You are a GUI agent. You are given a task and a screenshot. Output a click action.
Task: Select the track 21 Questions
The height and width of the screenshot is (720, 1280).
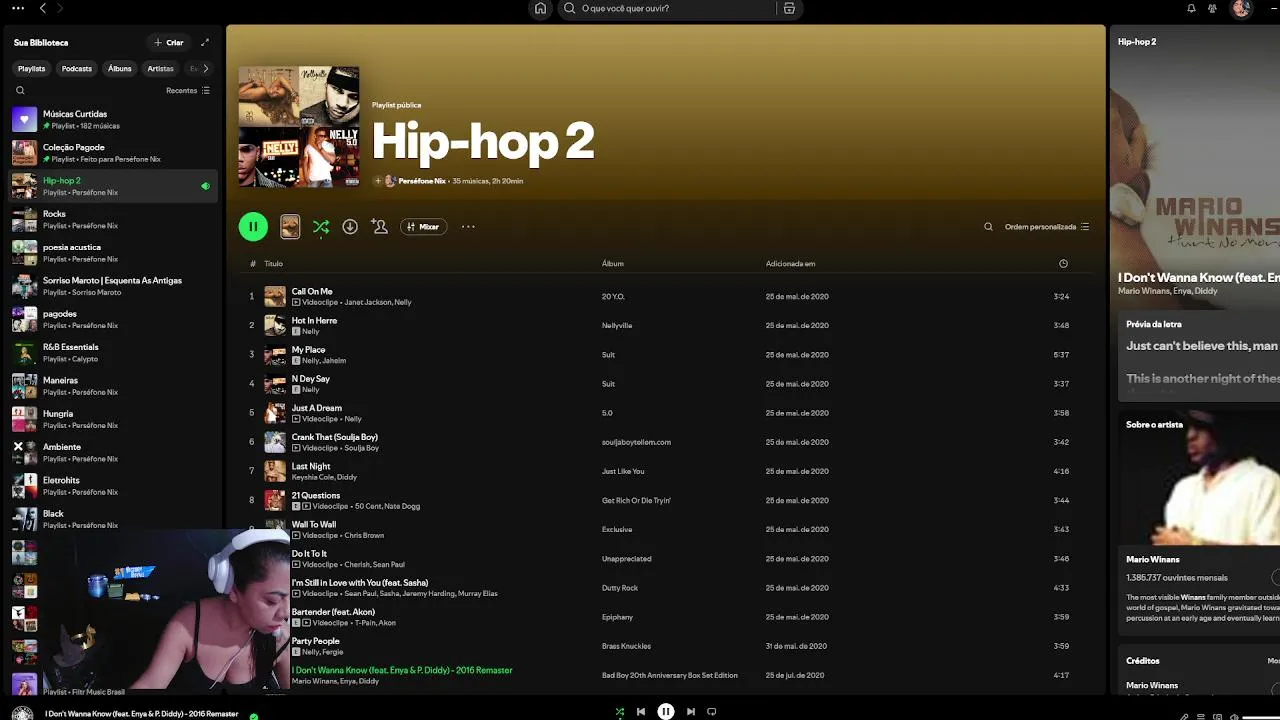click(x=668, y=500)
